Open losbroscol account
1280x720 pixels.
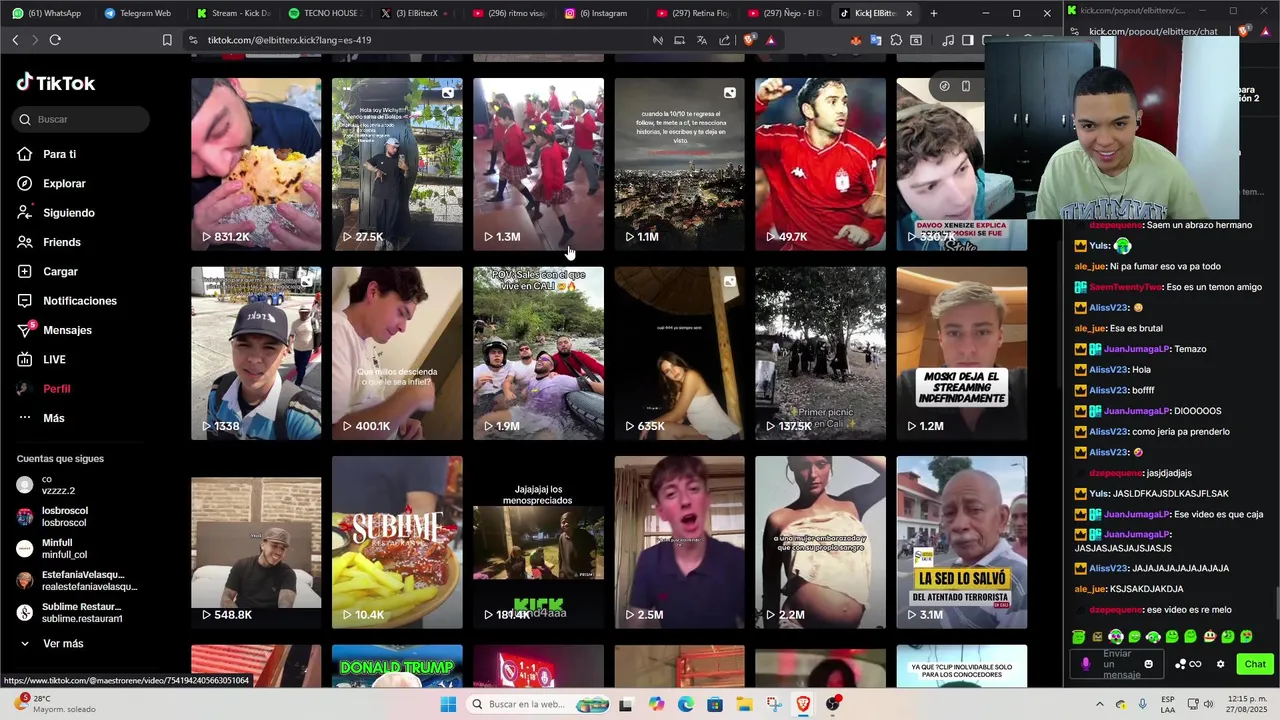pyautogui.click(x=52, y=516)
